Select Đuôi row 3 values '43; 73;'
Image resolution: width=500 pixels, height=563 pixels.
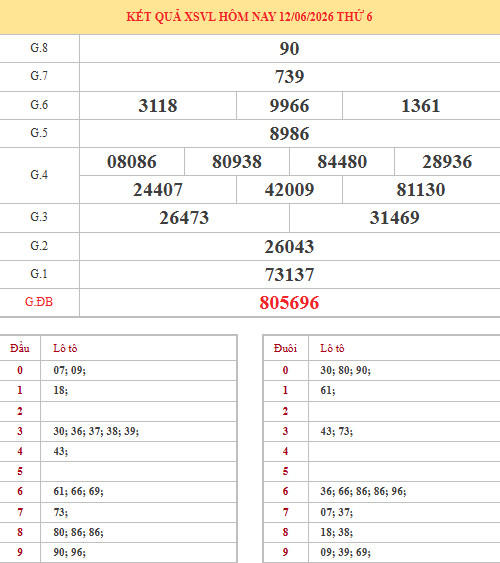[x=337, y=431]
